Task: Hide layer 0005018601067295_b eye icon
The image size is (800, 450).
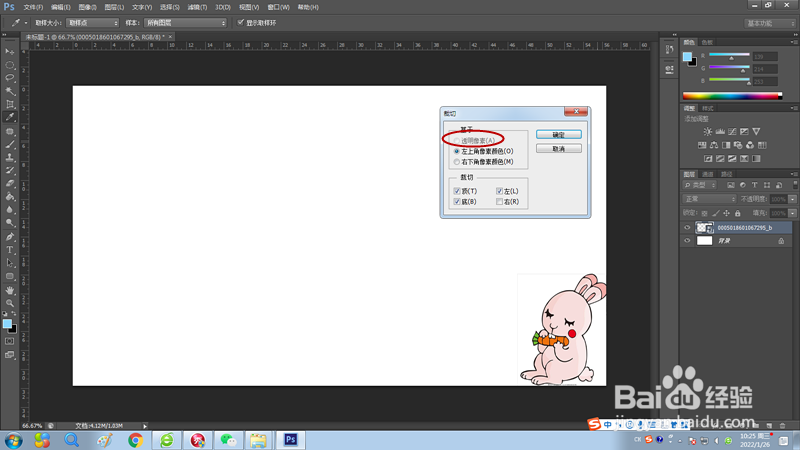Action: (687, 228)
